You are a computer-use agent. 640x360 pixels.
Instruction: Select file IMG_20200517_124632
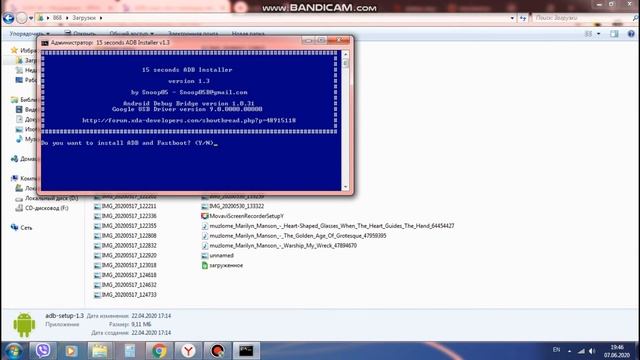(125, 285)
